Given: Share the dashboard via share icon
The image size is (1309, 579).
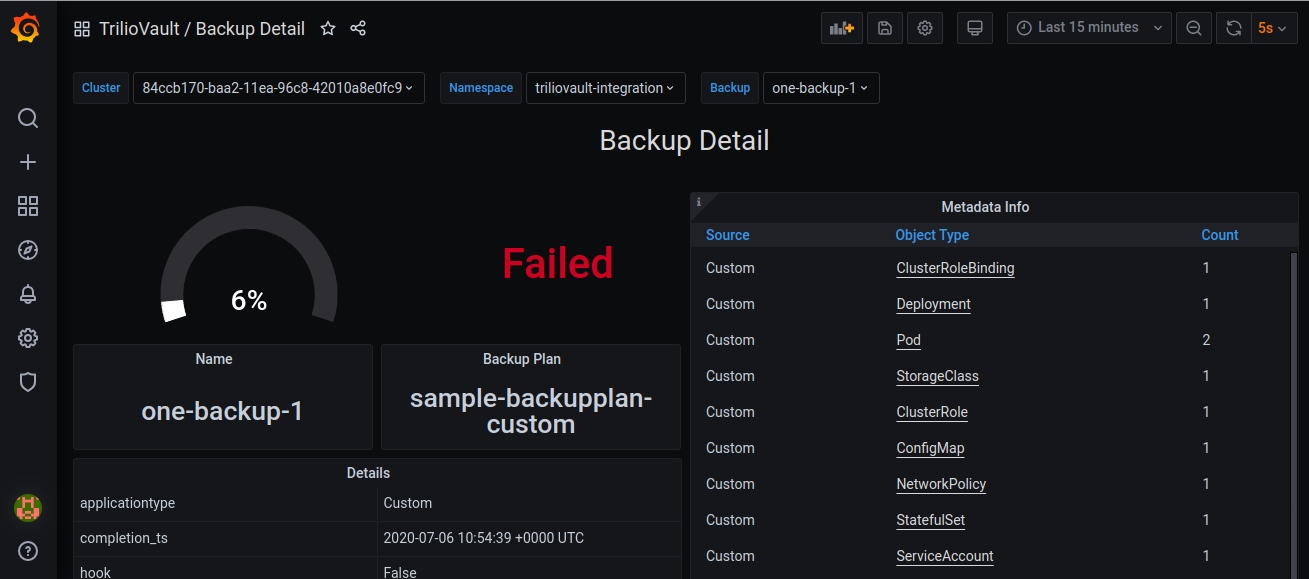Looking at the screenshot, I should (x=358, y=29).
